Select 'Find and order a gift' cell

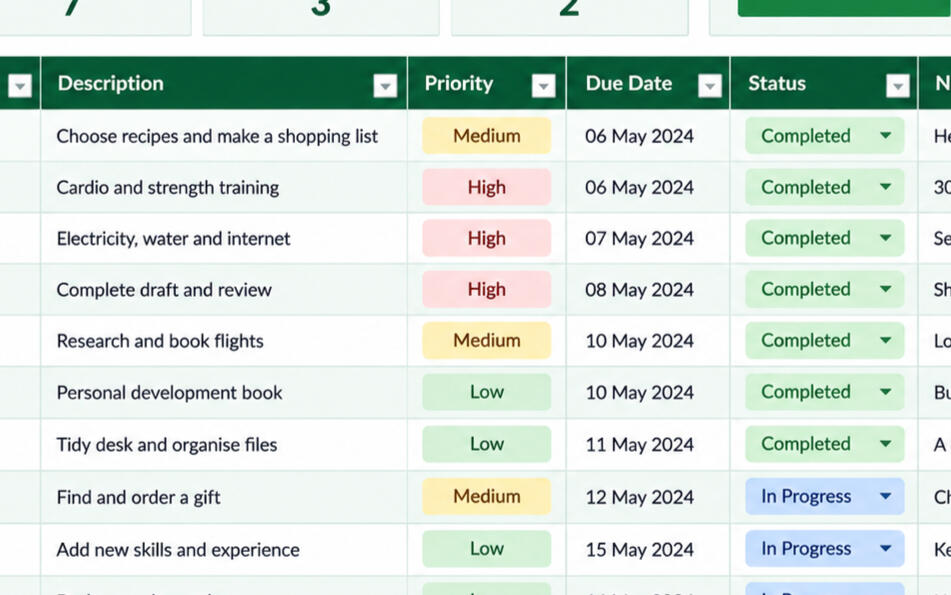tap(224, 497)
